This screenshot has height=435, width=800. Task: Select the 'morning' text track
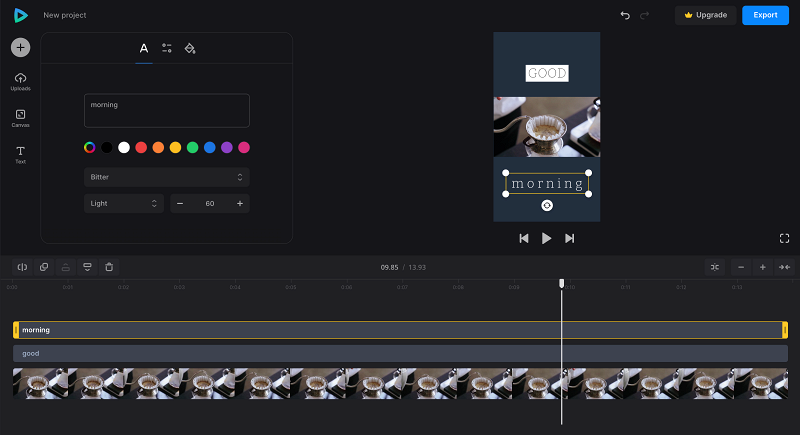click(x=401, y=330)
